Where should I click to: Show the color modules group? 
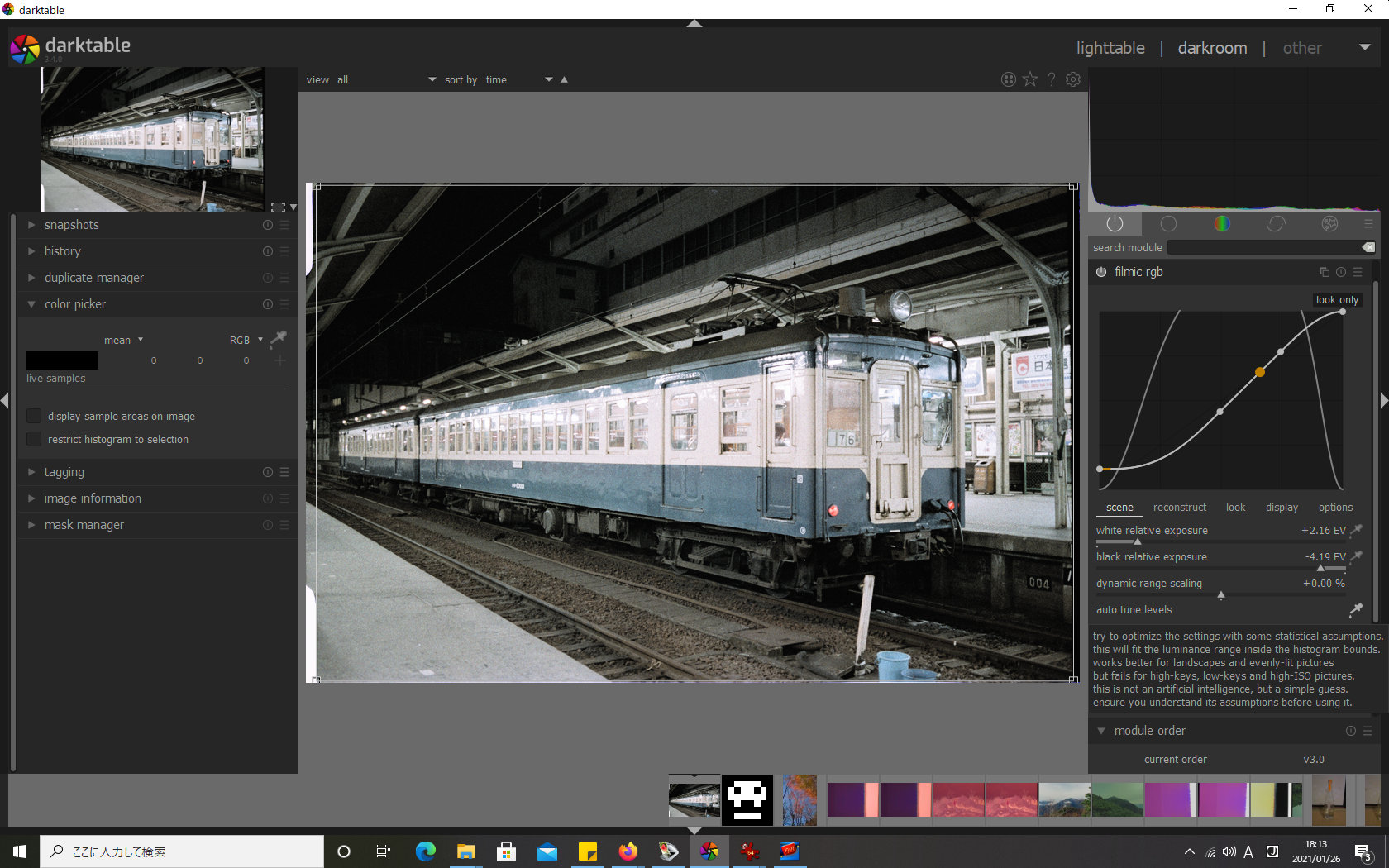[x=1222, y=224]
